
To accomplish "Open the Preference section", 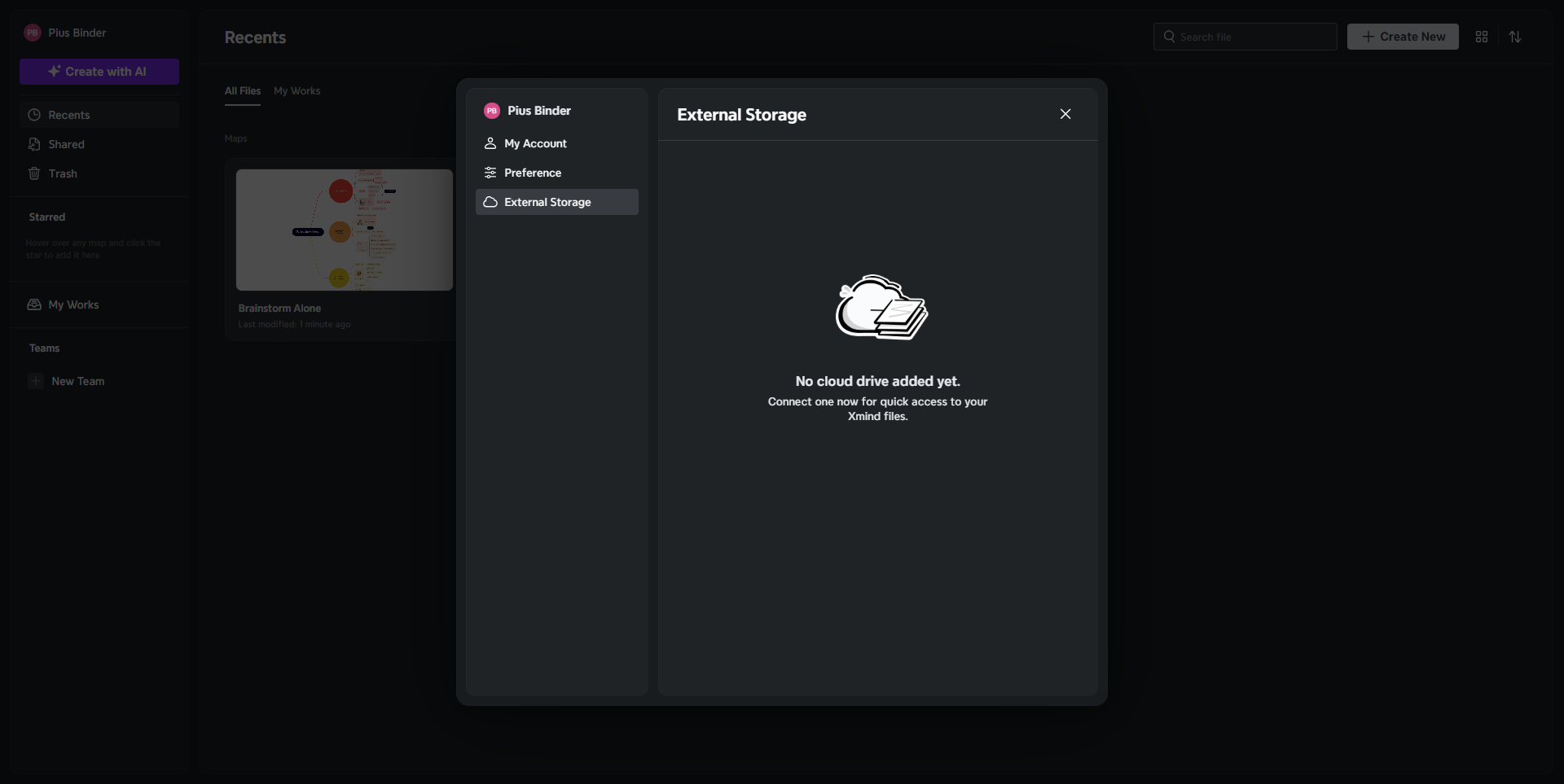I will (x=533, y=173).
